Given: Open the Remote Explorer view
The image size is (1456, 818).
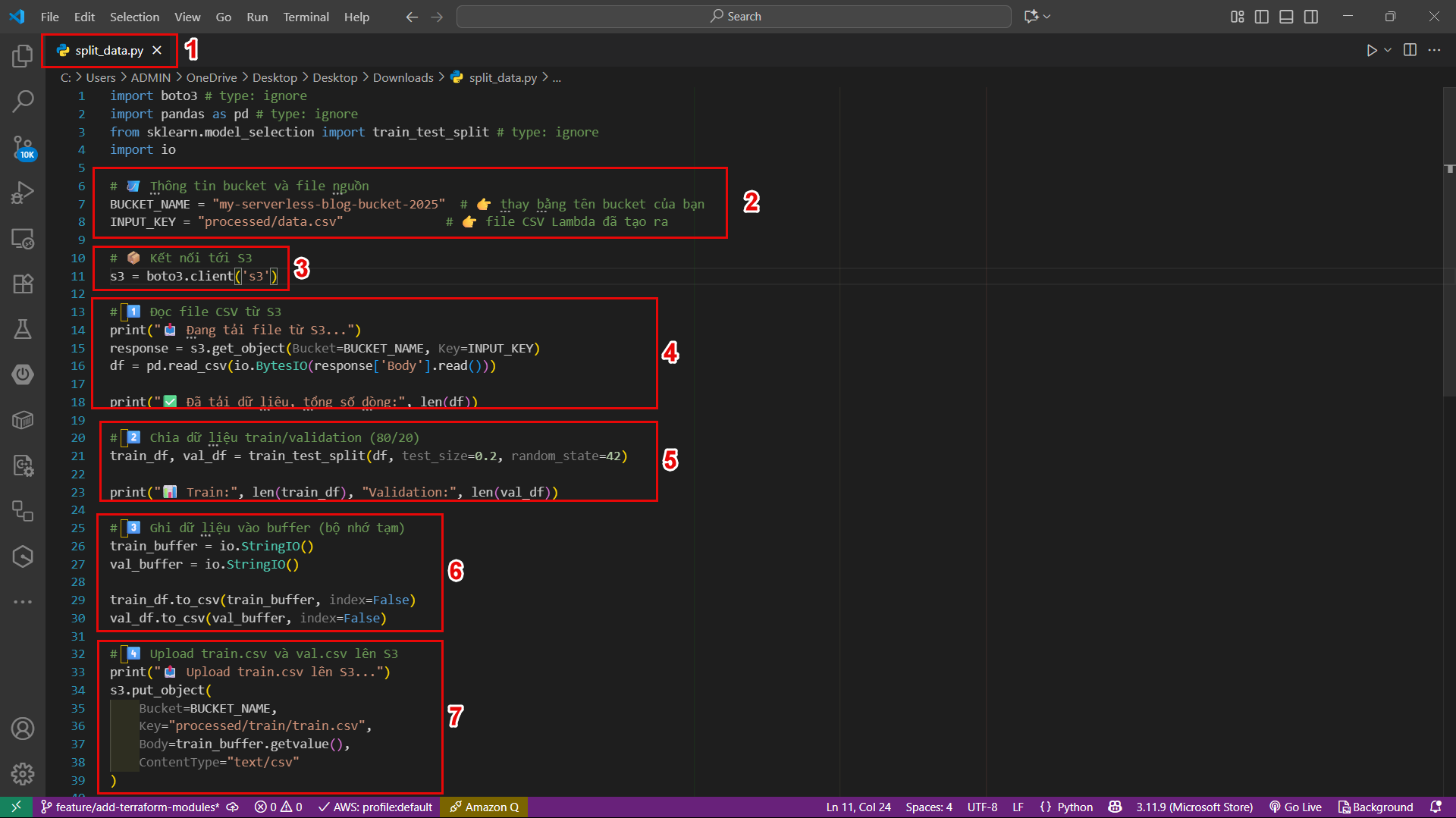Looking at the screenshot, I should (23, 239).
